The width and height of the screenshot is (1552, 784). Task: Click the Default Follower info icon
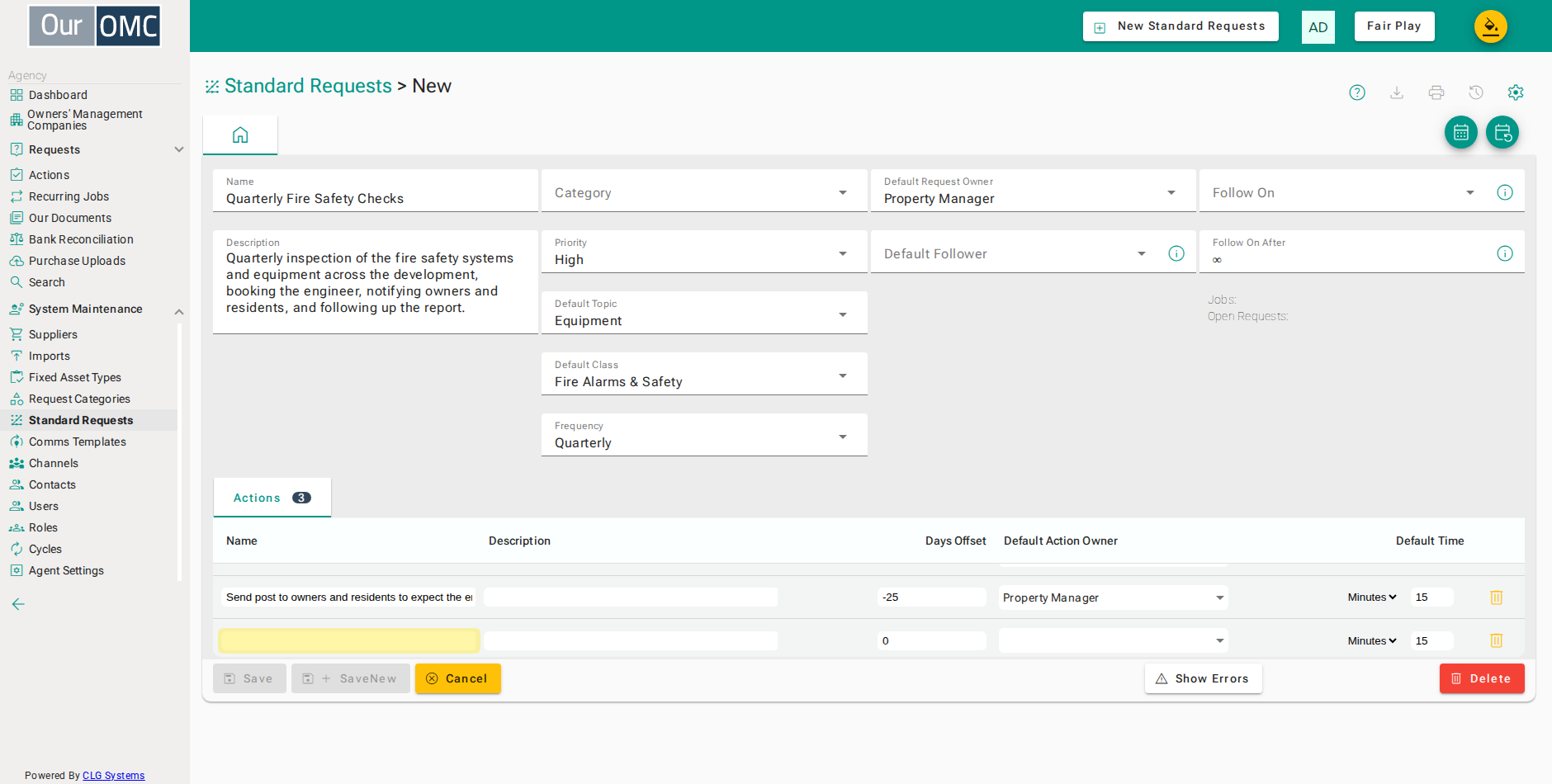click(x=1176, y=253)
